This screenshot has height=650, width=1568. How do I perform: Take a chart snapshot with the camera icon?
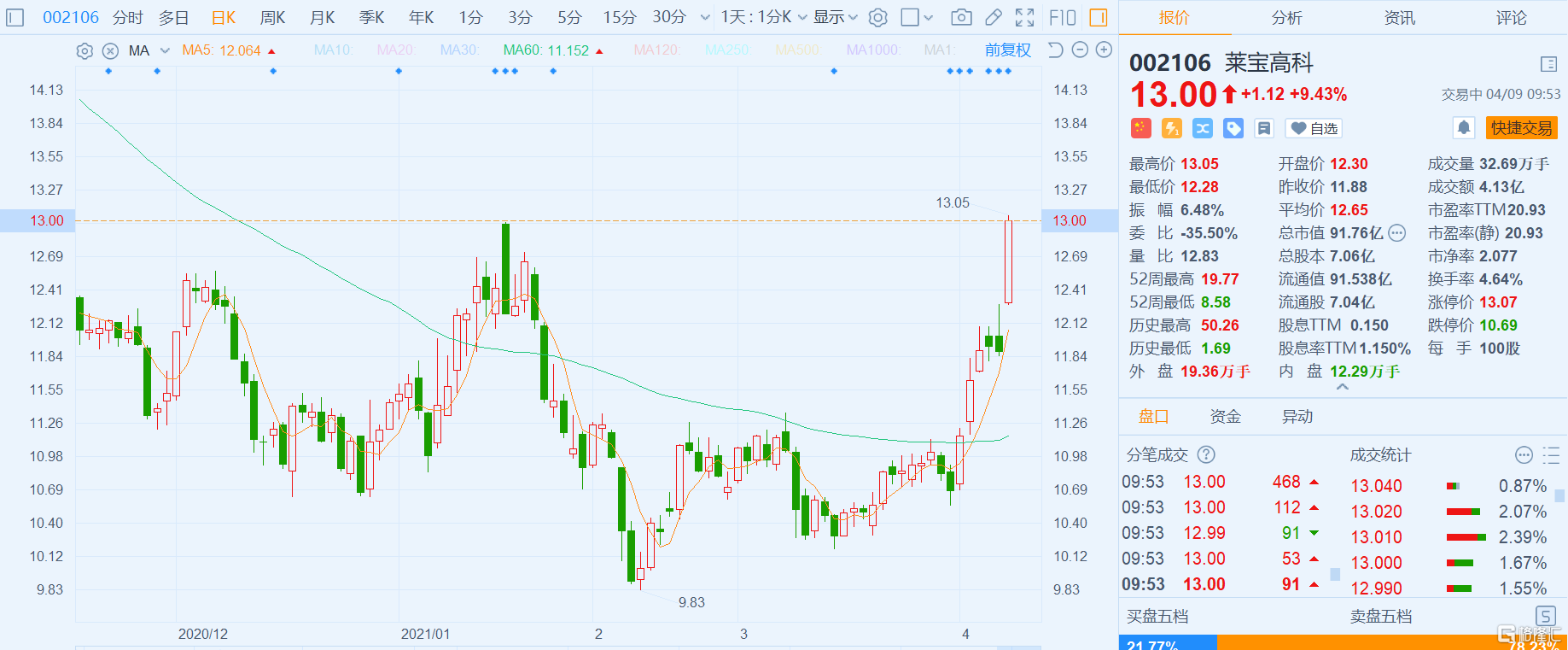(961, 17)
